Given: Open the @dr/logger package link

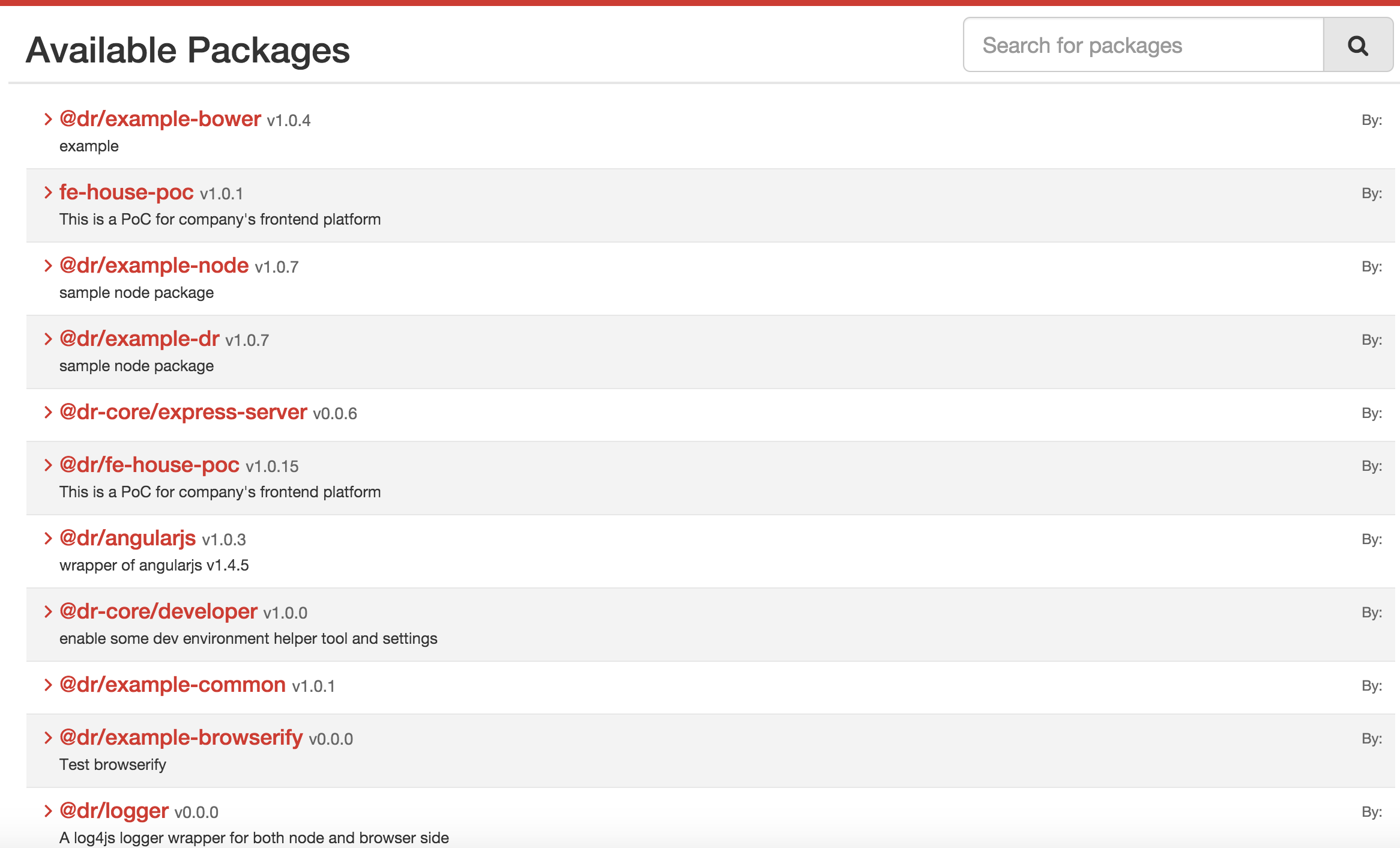Looking at the screenshot, I should [114, 811].
